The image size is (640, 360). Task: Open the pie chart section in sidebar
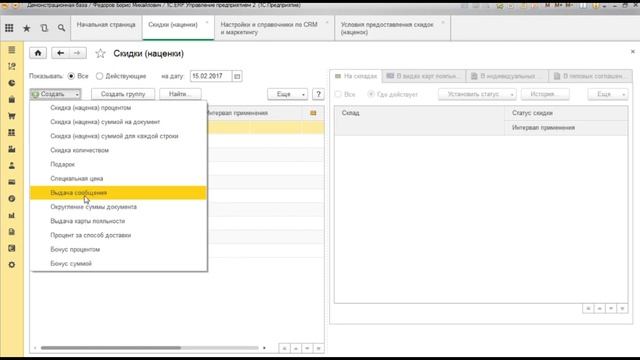click(11, 83)
